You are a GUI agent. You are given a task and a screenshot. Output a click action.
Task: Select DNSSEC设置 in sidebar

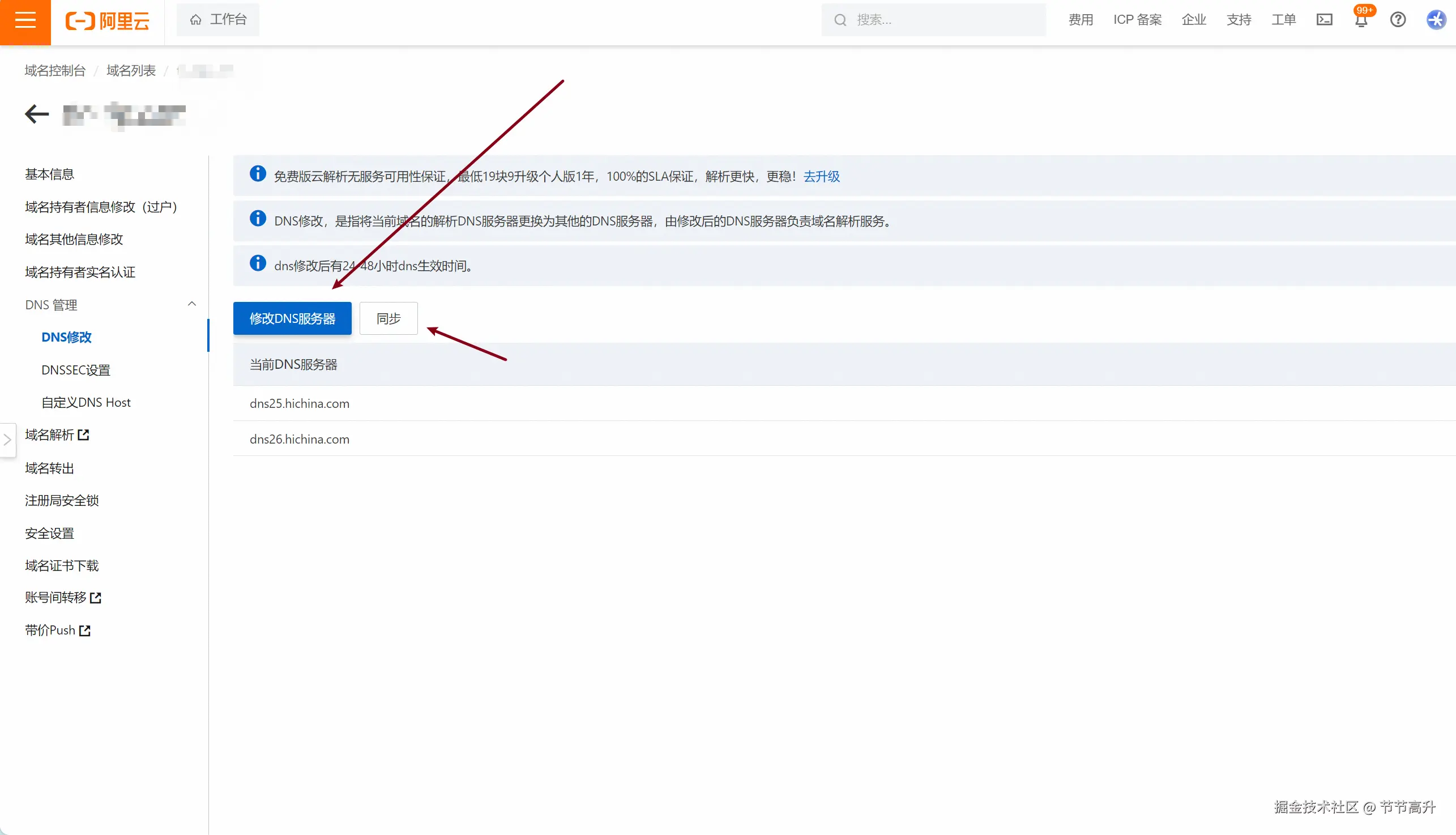click(x=76, y=370)
